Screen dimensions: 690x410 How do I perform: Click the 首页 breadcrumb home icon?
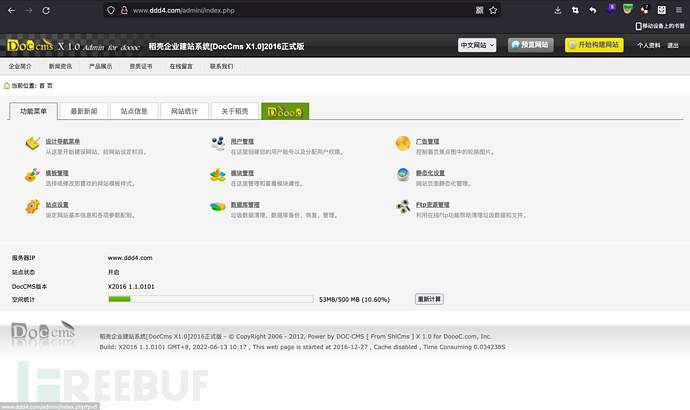click(7, 86)
